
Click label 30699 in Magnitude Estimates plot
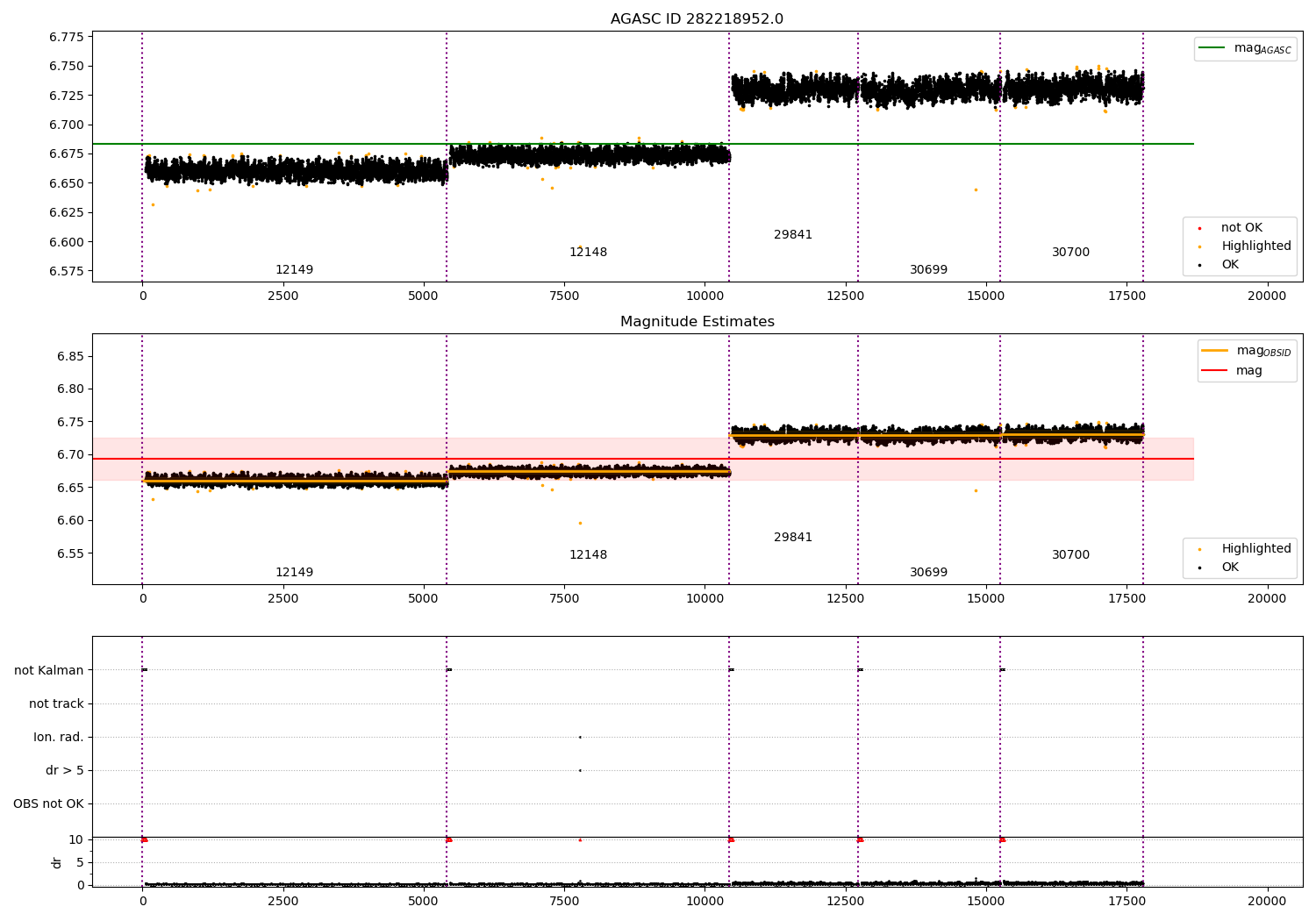click(928, 573)
